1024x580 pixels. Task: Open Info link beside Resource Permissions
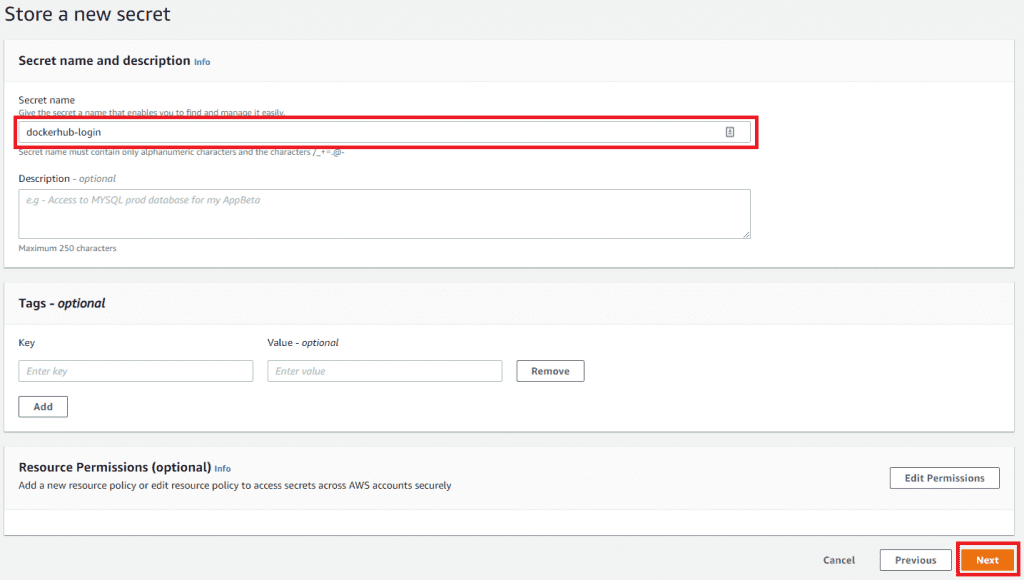coord(222,468)
